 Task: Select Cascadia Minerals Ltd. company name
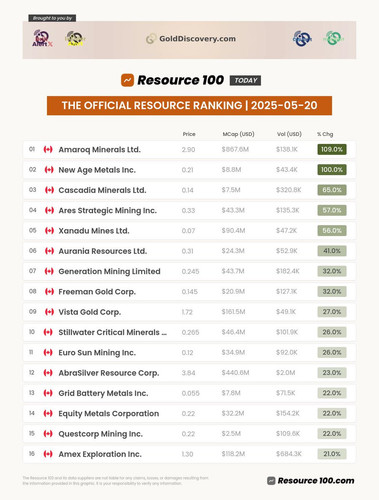[102, 190]
